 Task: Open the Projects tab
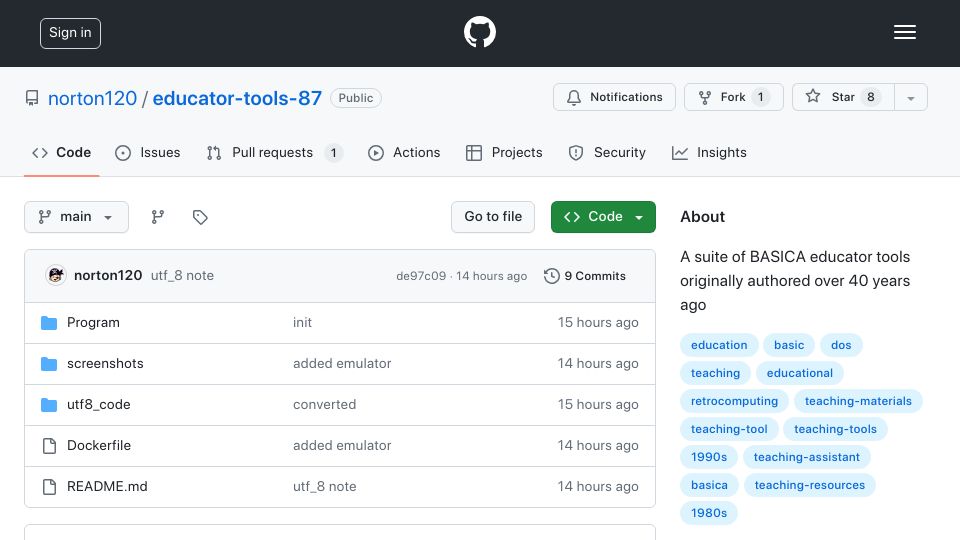tap(504, 152)
